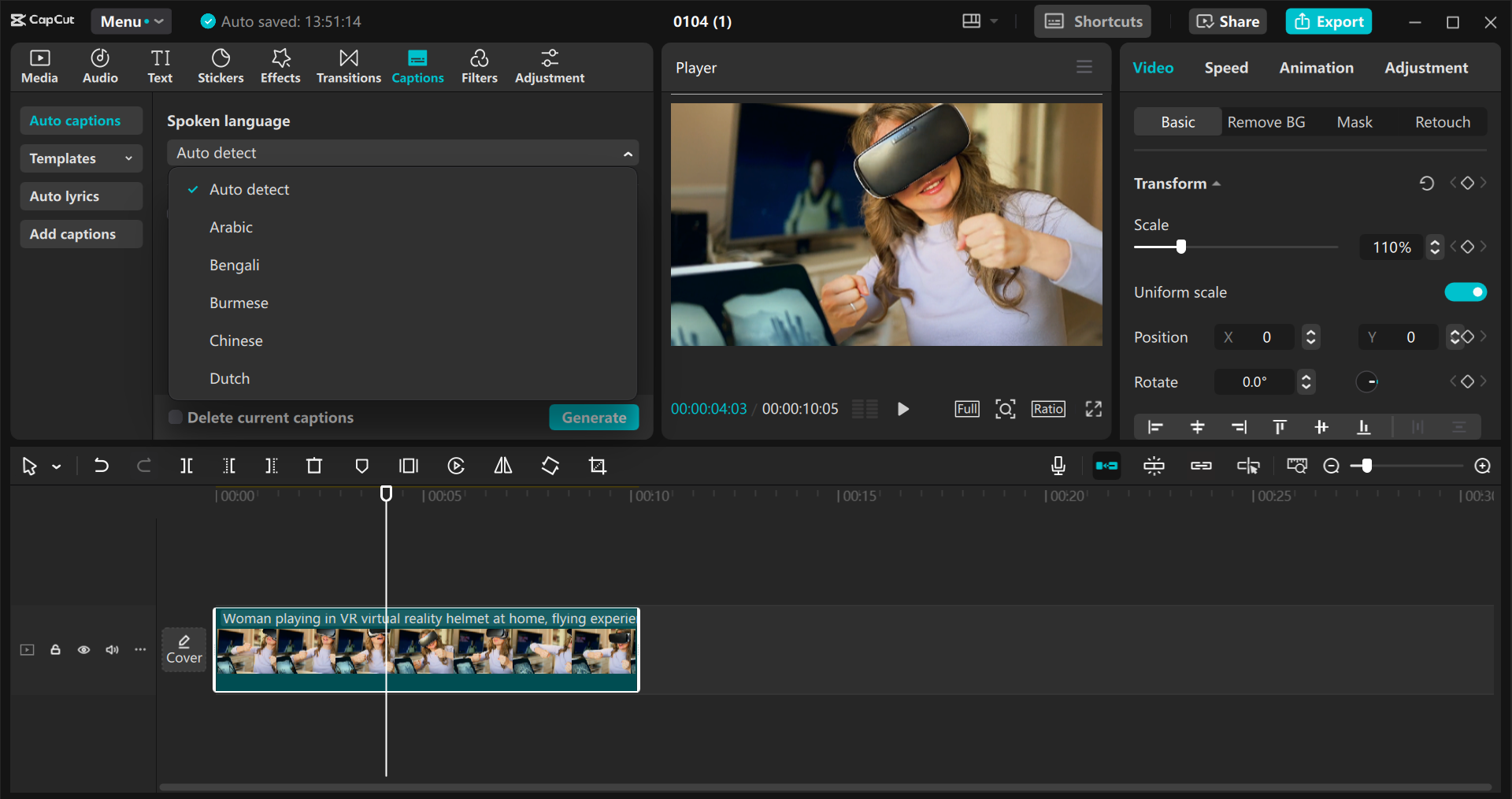Click the reverse playback icon
This screenshot has height=799, width=1512.
click(456, 466)
